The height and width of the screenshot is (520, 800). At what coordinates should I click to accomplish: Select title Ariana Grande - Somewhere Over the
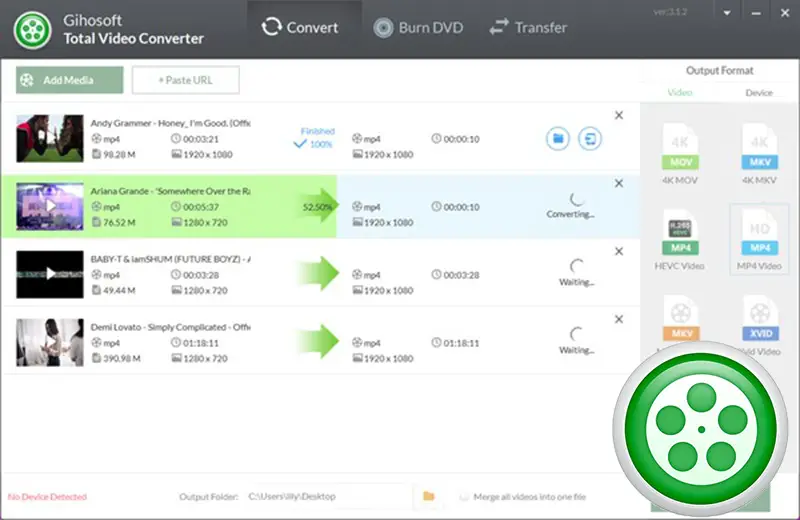click(x=170, y=191)
